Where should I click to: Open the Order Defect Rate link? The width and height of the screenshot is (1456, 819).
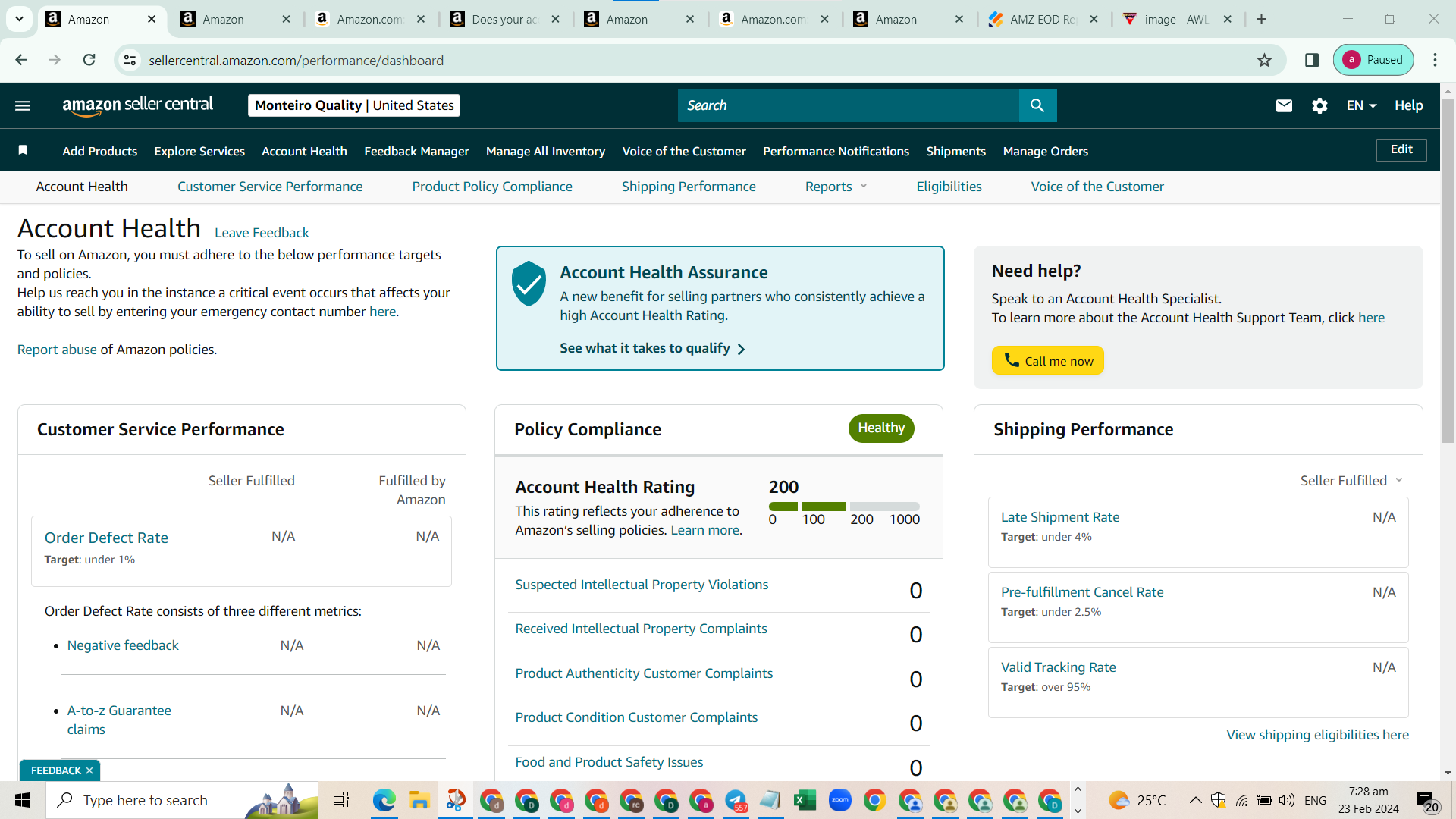point(106,538)
